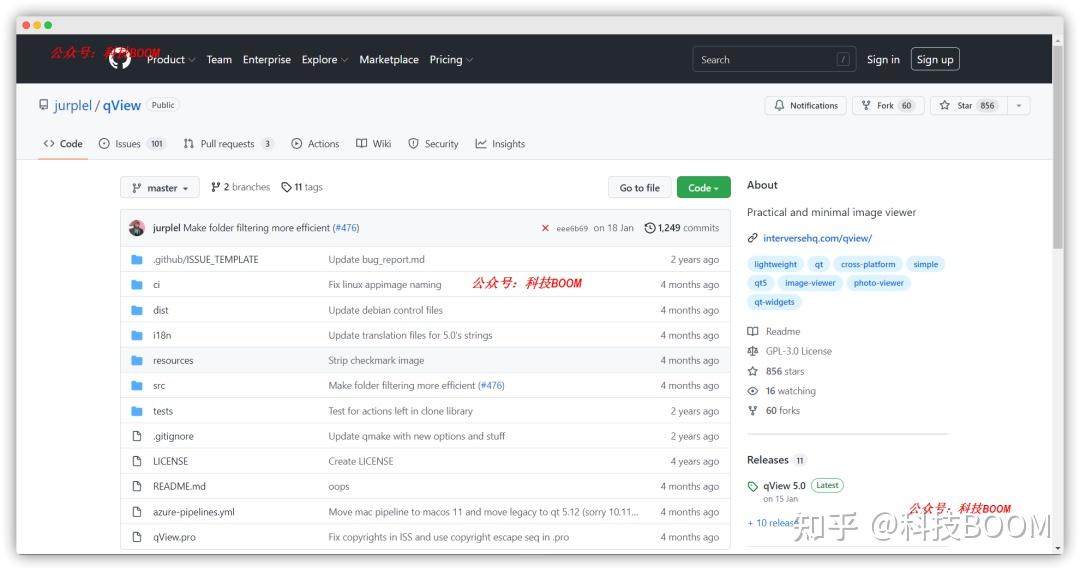Viewport: 1080px width, 571px height.
Task: Click the jurplel commit author avatar
Action: point(136,228)
